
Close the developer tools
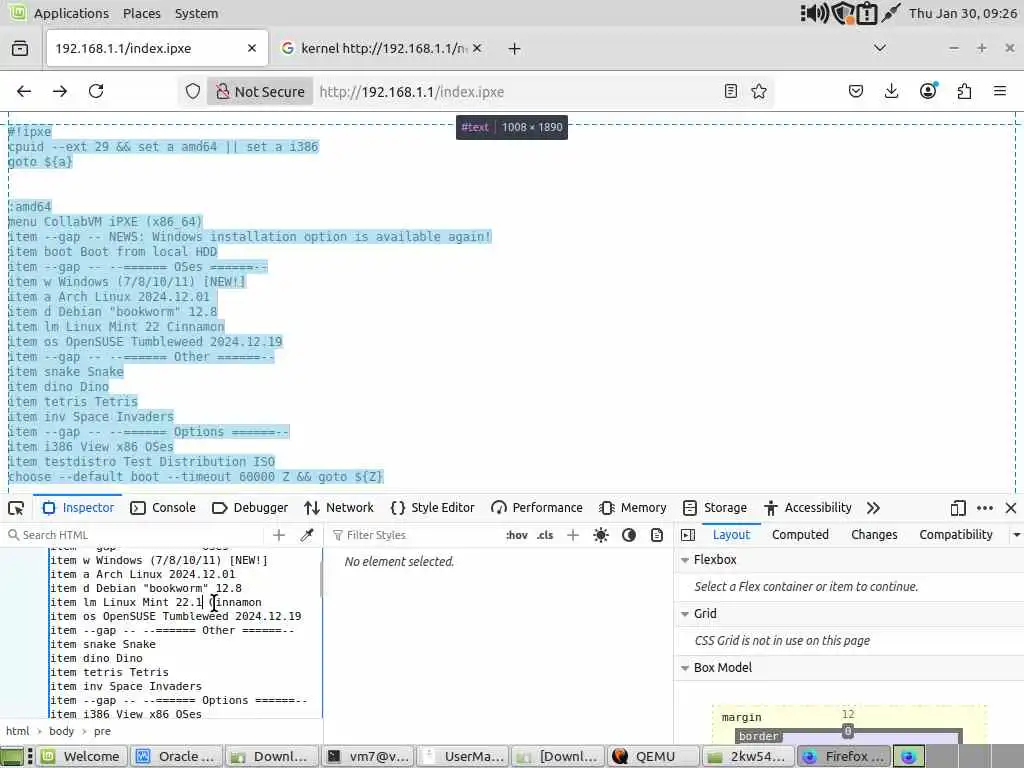(1011, 508)
